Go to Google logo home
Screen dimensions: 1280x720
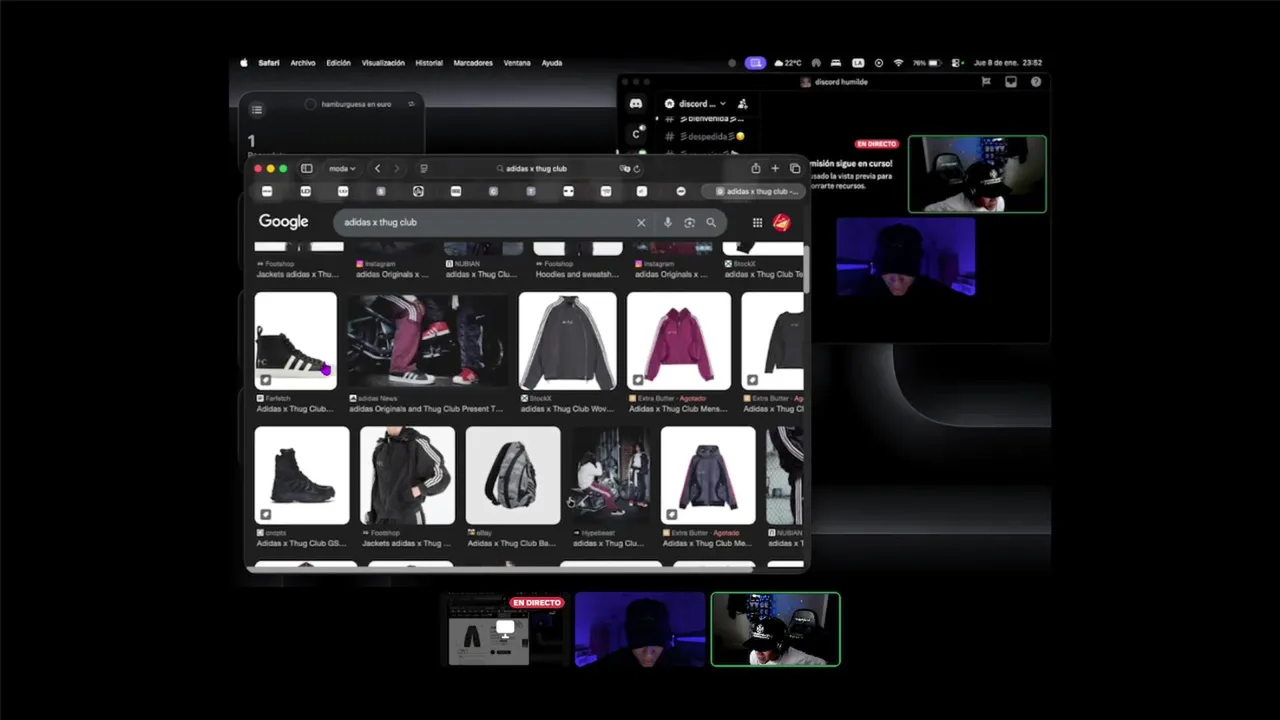[x=284, y=222]
